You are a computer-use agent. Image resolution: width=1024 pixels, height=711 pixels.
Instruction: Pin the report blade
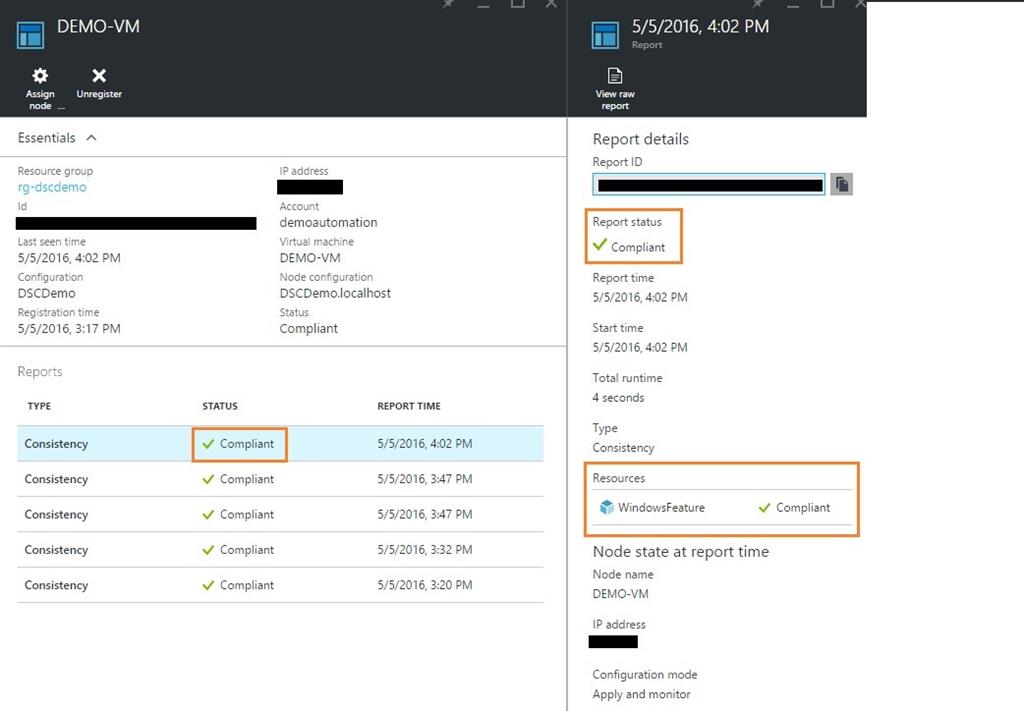[x=757, y=4]
